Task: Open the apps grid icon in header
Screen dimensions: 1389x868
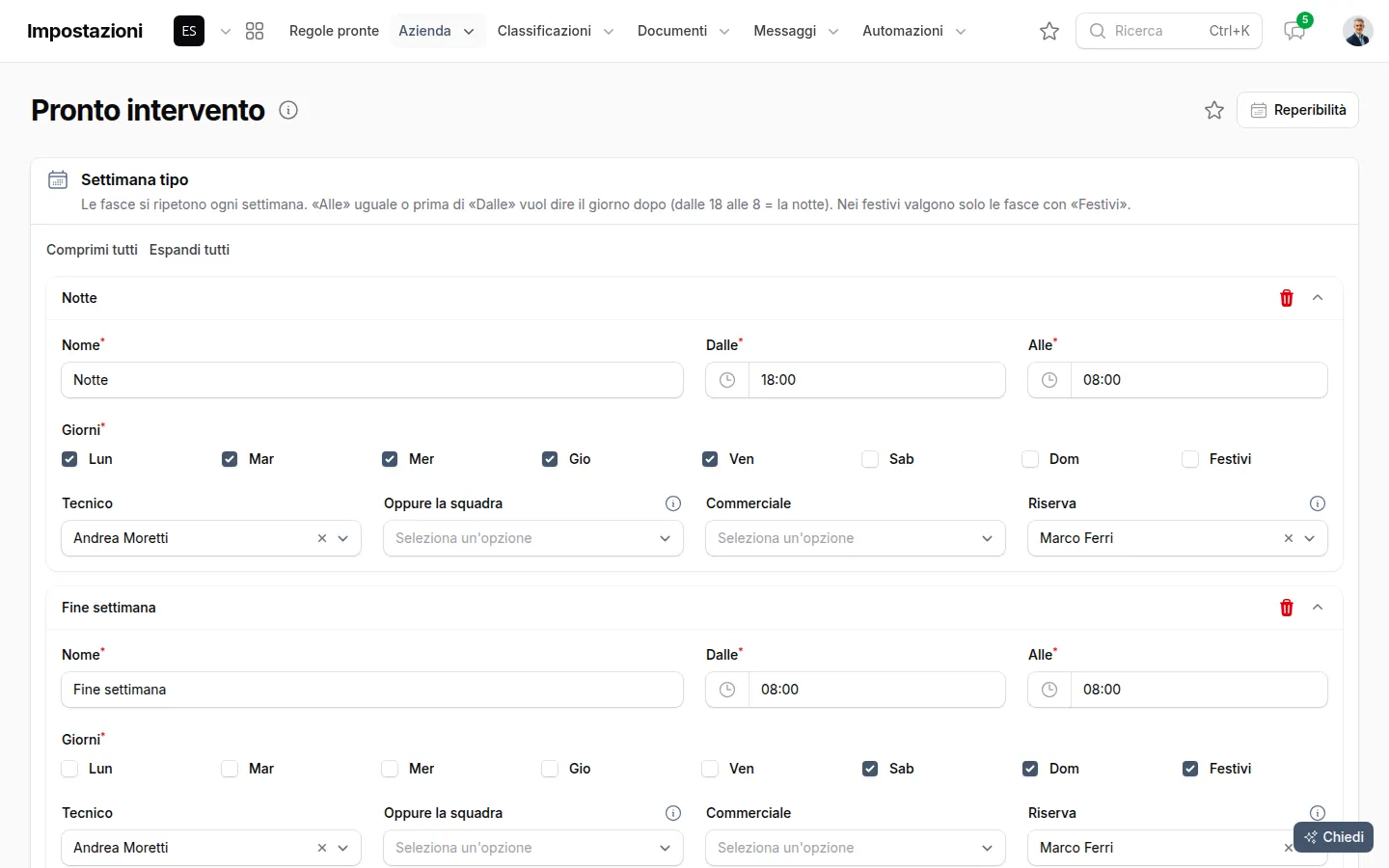Action: (255, 31)
